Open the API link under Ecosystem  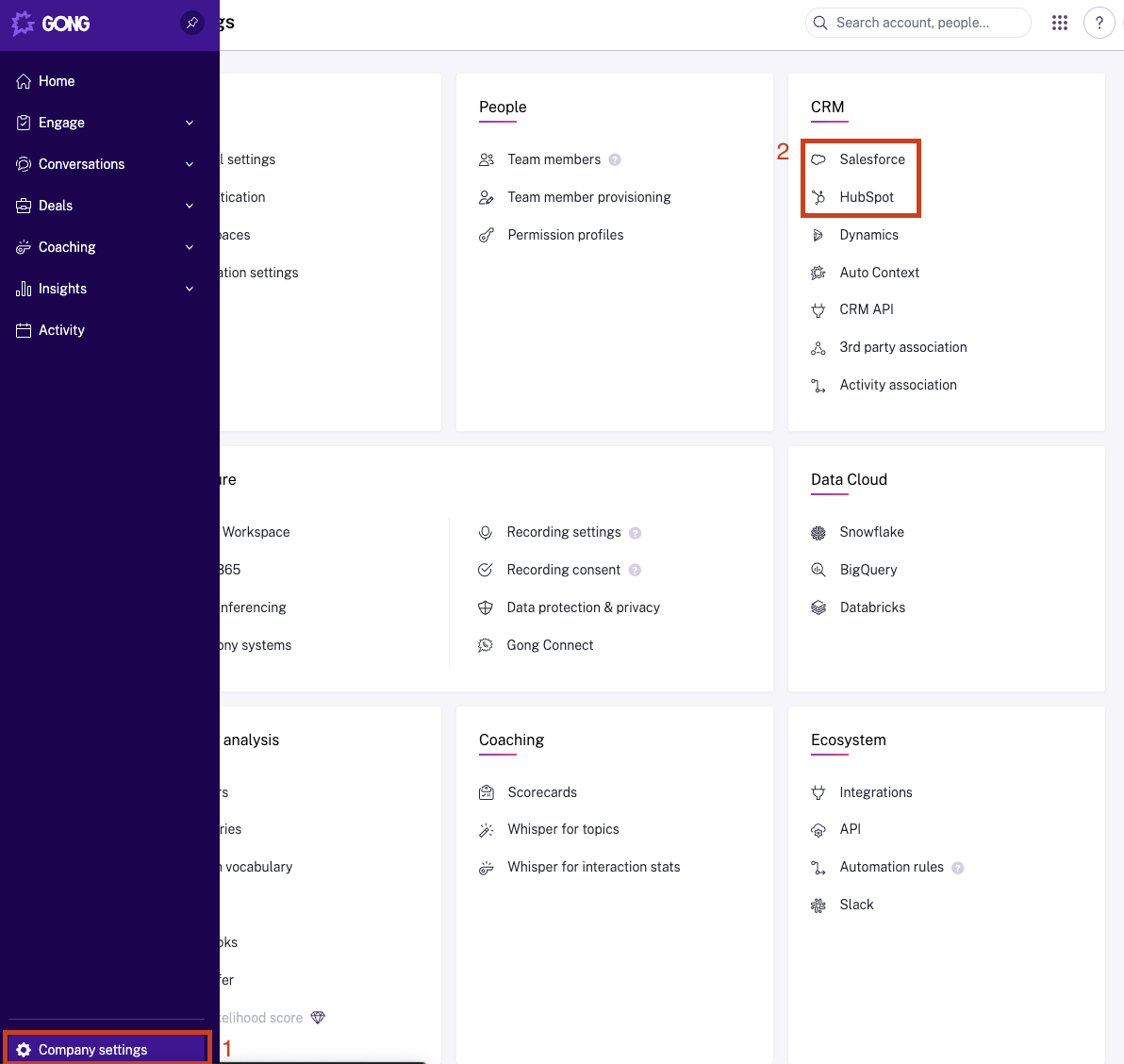pos(850,829)
